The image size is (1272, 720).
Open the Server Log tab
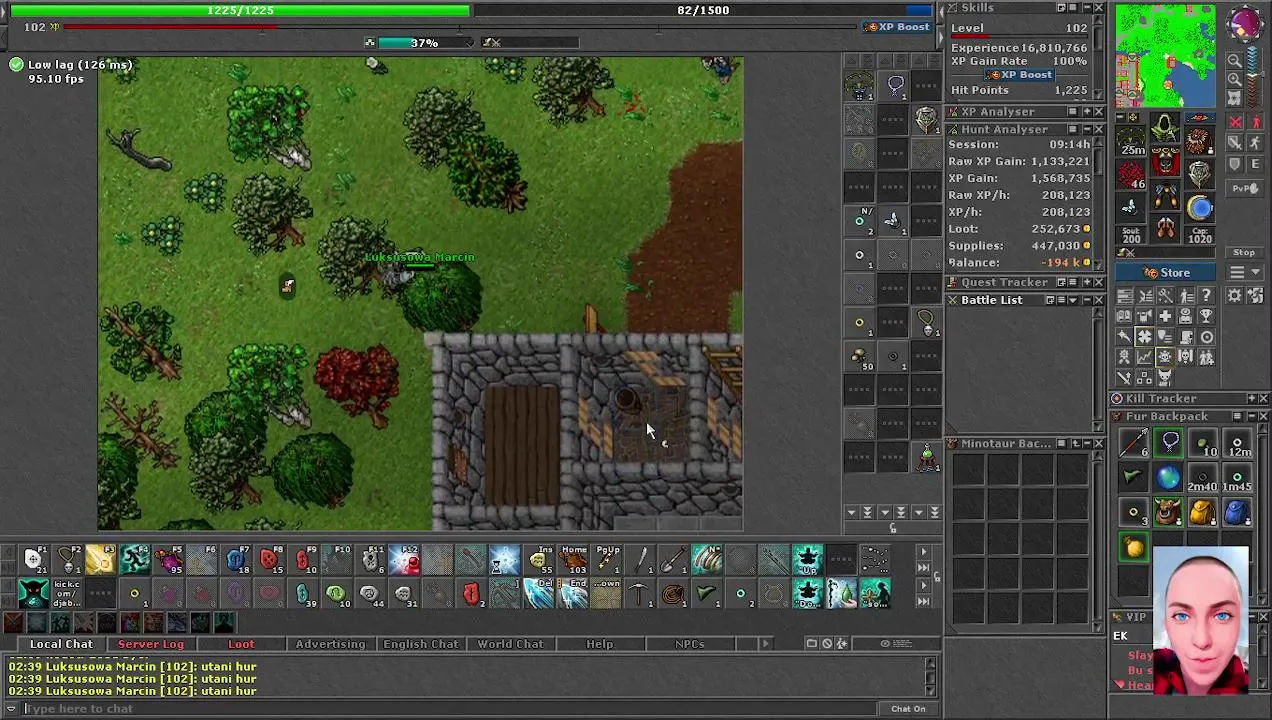tap(151, 644)
